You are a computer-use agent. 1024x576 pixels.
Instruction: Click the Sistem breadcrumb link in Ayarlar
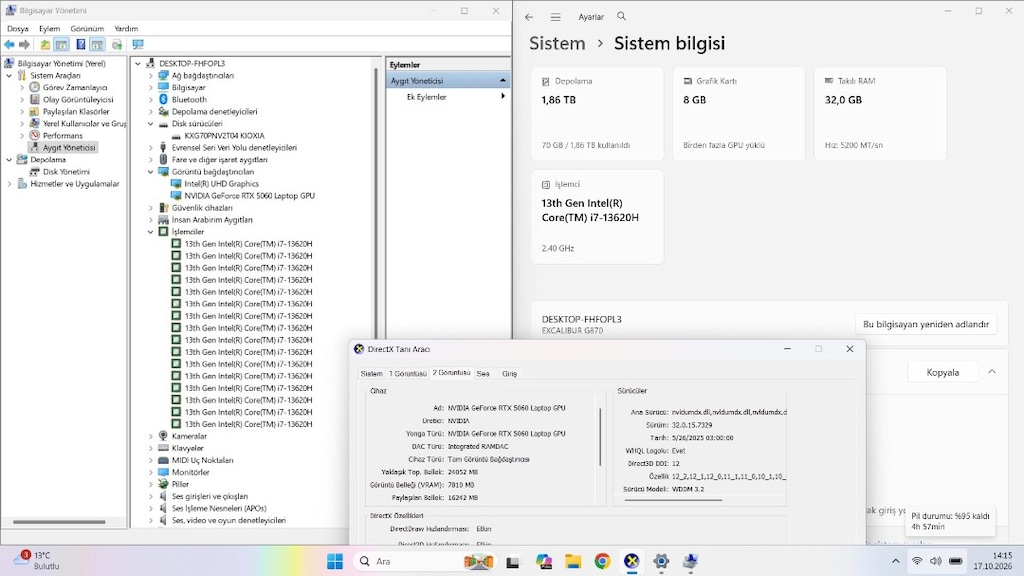click(x=556, y=44)
